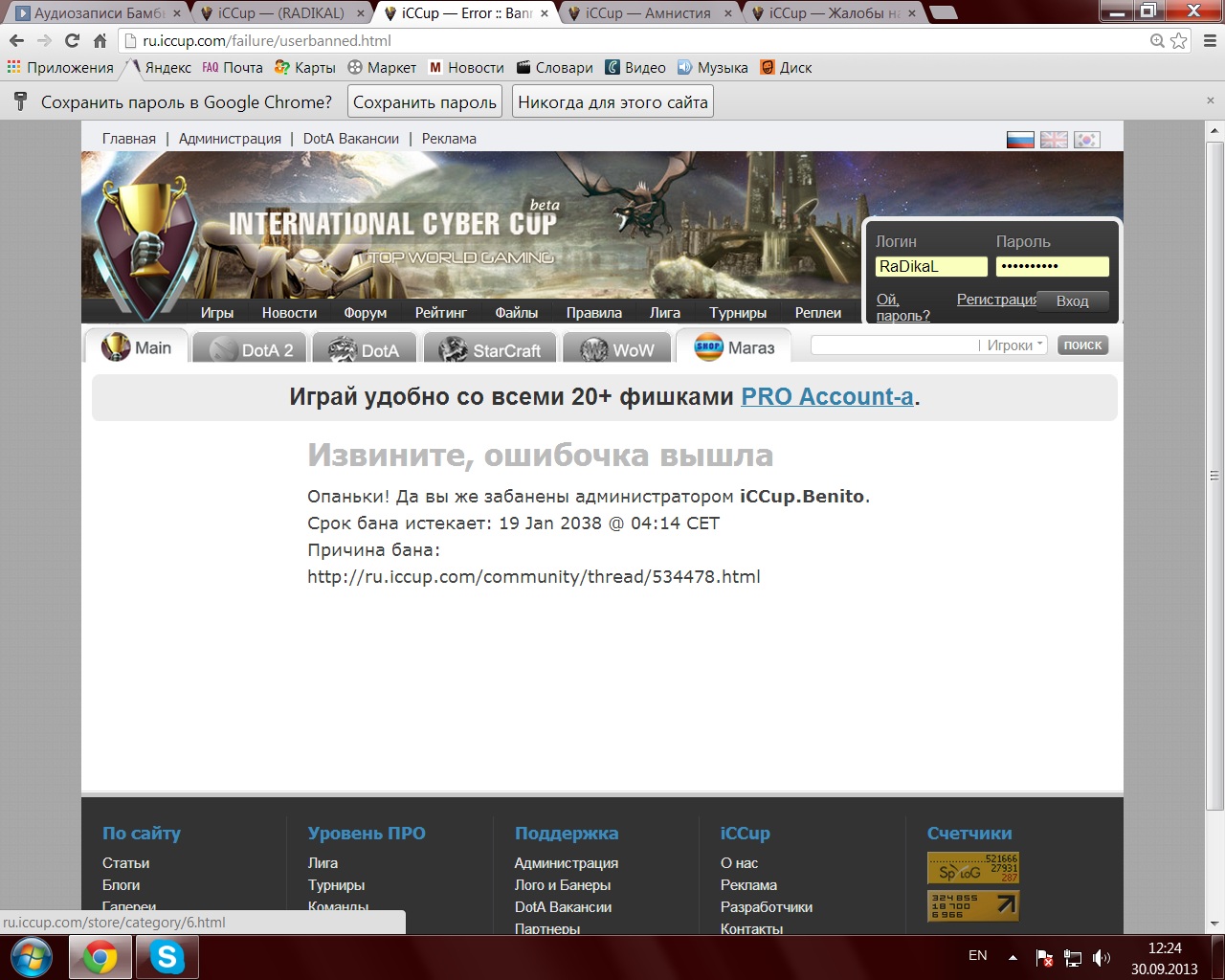The width and height of the screenshot is (1225, 980).
Task: Click the zoom magnifier icon in address bar
Action: [1157, 41]
